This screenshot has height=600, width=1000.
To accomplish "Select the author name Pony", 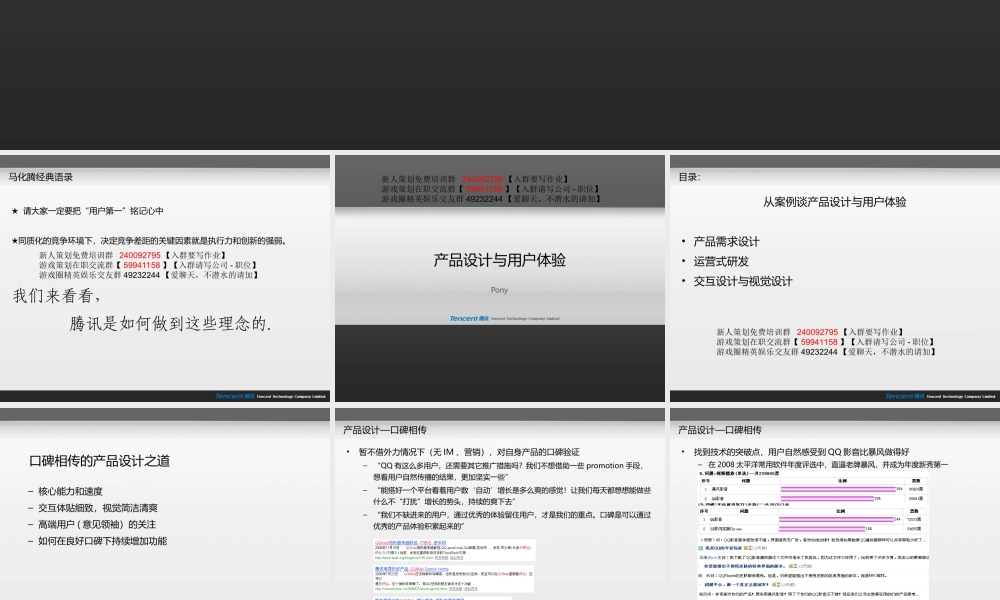I will point(499,290).
